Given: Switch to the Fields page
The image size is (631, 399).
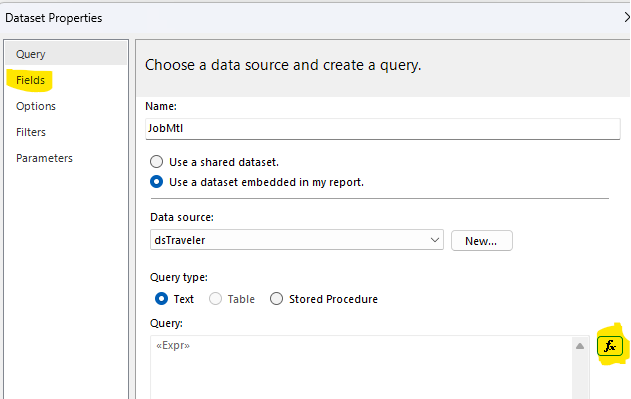Looking at the screenshot, I should point(31,80).
